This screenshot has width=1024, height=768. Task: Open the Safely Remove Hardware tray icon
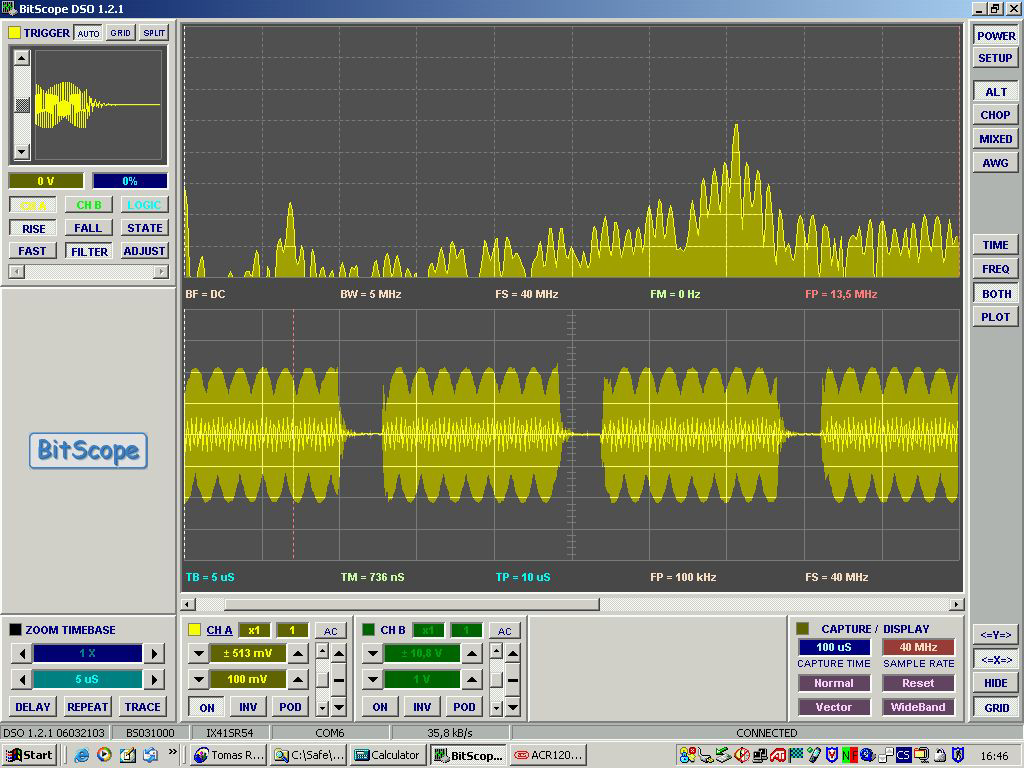click(x=724, y=755)
